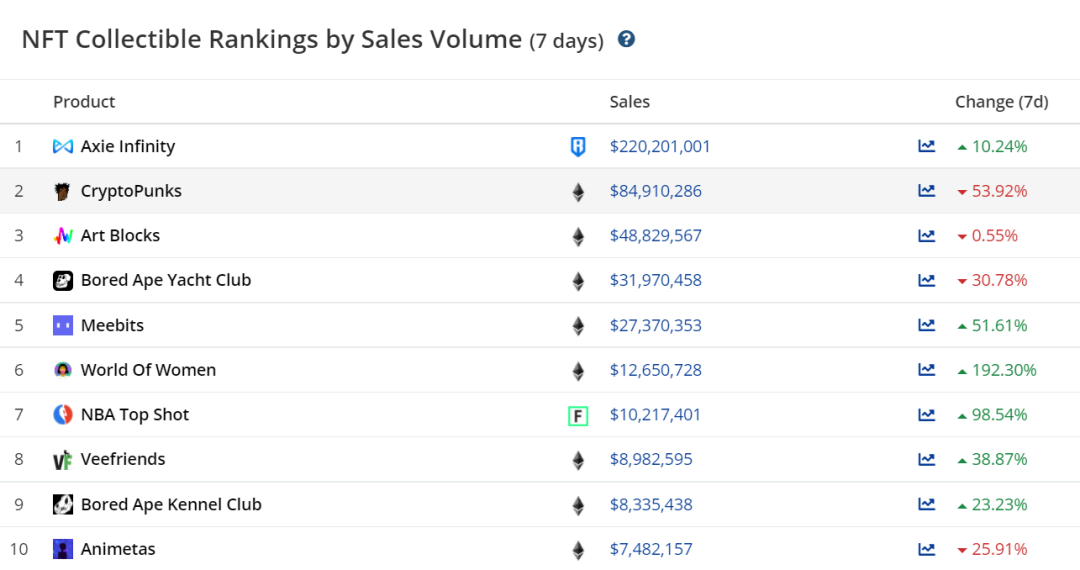Click the Bored Ape Kennel Club logo icon
The image size is (1080, 570).
63,505
